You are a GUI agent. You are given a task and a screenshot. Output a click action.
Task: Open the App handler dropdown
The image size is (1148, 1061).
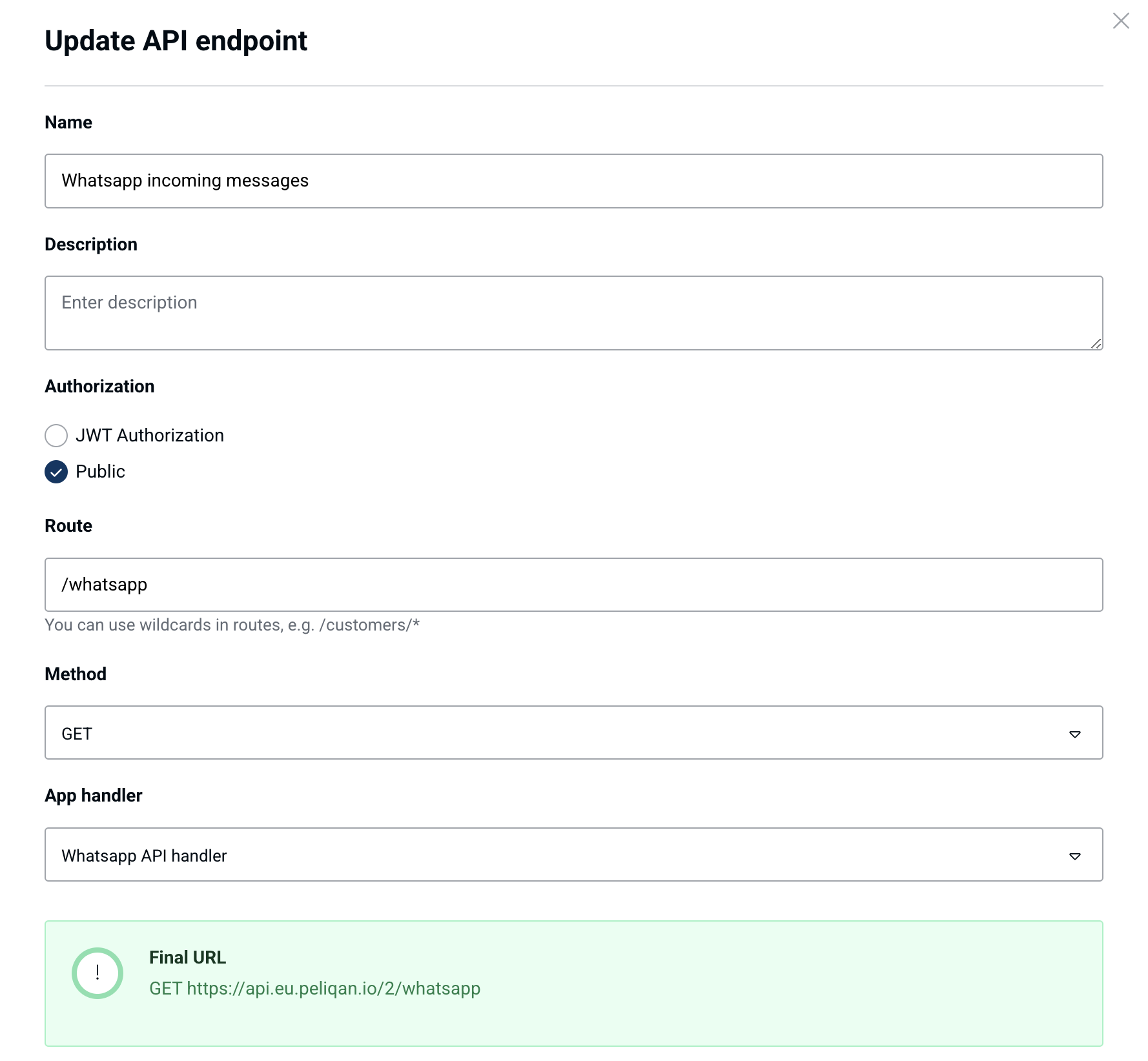573,854
